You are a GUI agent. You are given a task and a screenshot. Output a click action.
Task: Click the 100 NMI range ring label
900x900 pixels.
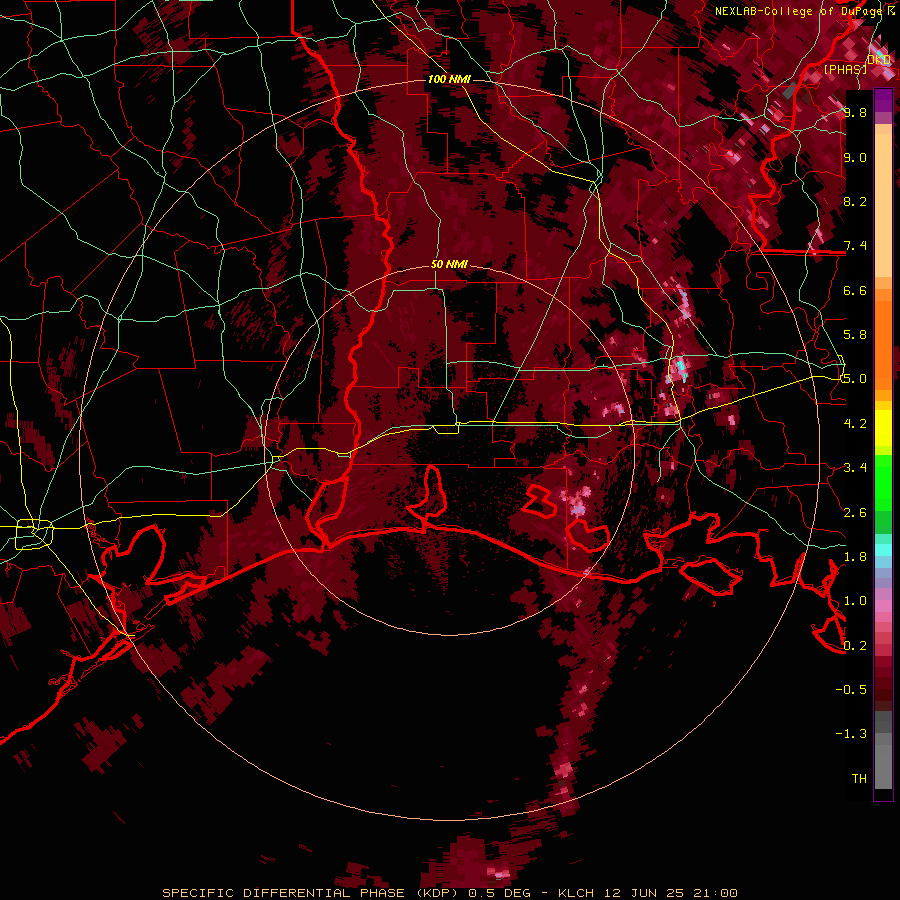click(449, 79)
